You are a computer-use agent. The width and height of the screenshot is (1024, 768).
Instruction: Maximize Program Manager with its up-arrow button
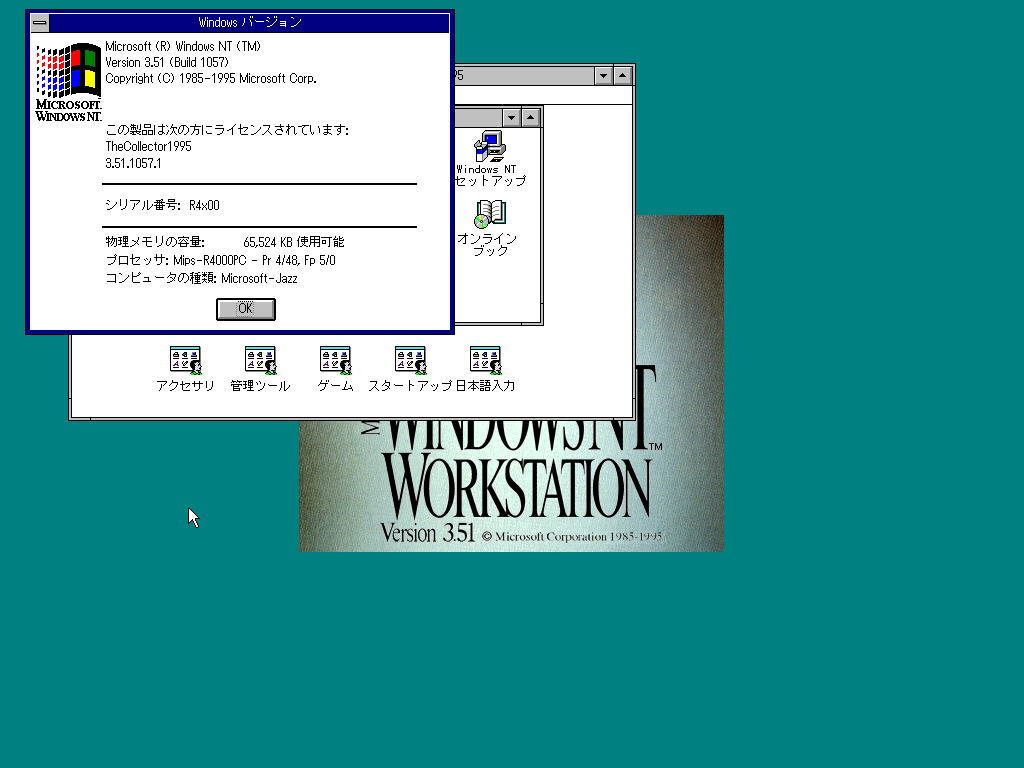623,76
